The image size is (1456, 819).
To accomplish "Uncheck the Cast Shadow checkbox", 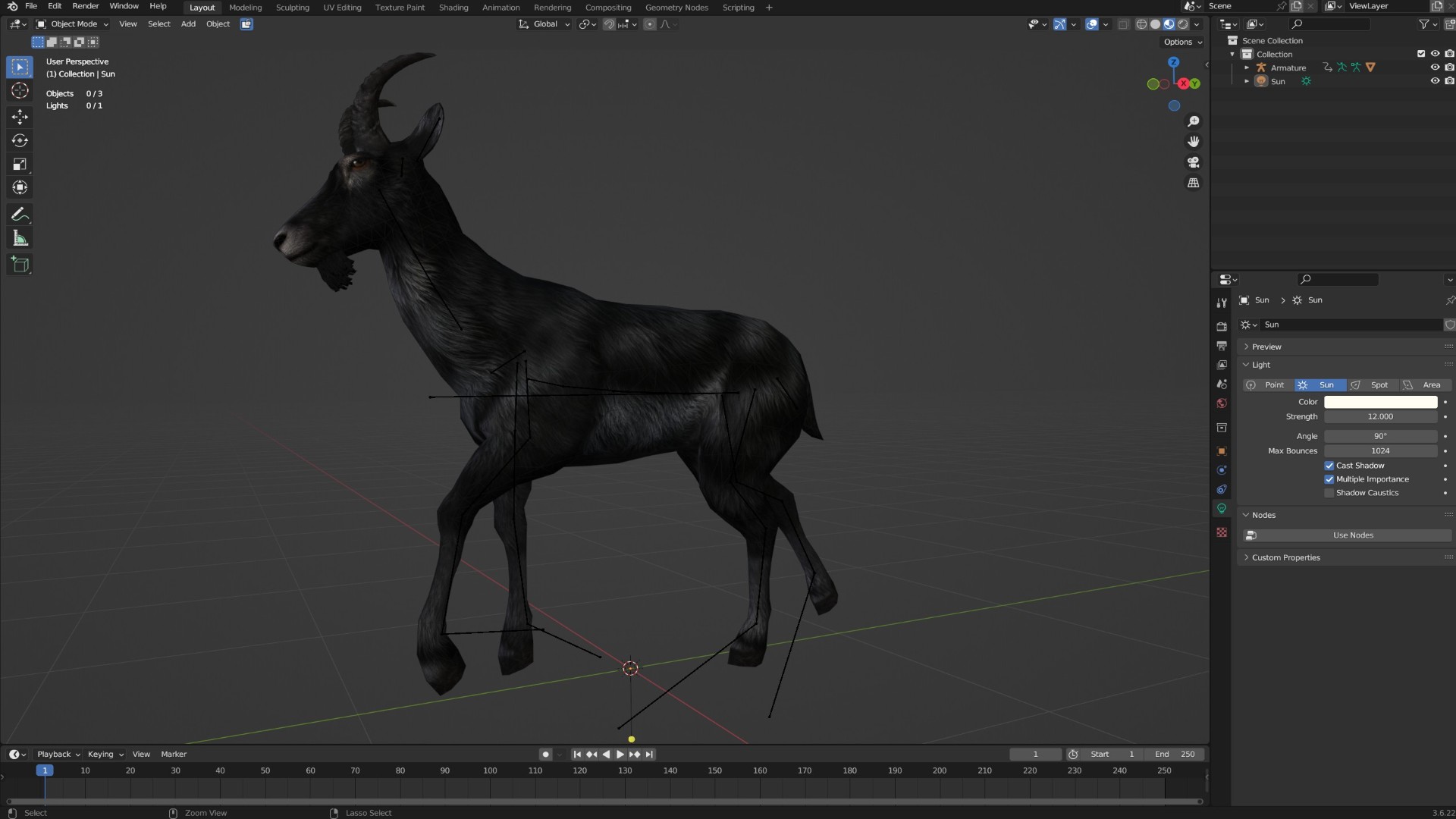I will (x=1329, y=466).
